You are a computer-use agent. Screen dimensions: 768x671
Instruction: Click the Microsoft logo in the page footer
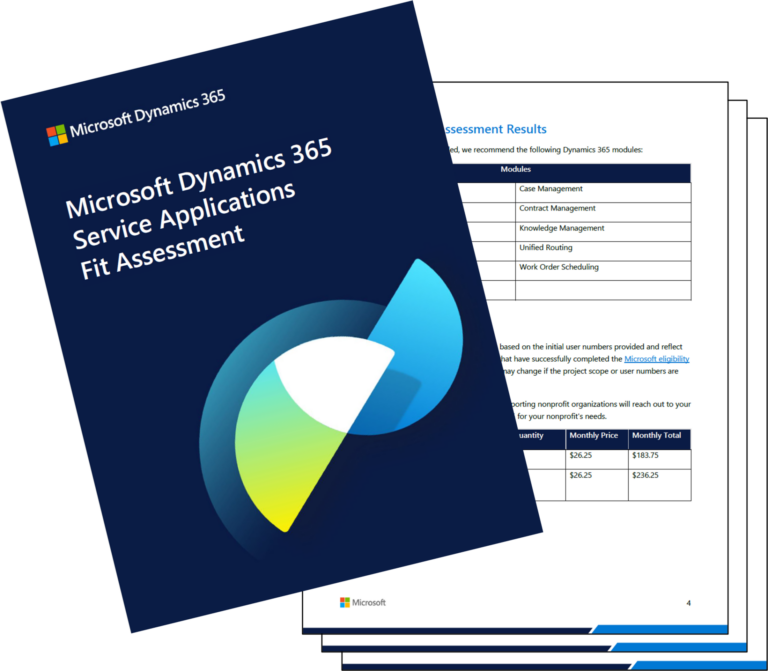363,602
